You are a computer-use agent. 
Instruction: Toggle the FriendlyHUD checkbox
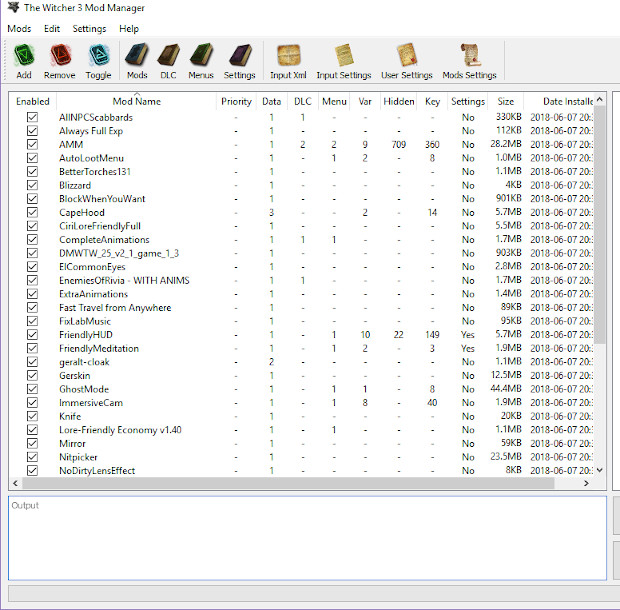32,334
